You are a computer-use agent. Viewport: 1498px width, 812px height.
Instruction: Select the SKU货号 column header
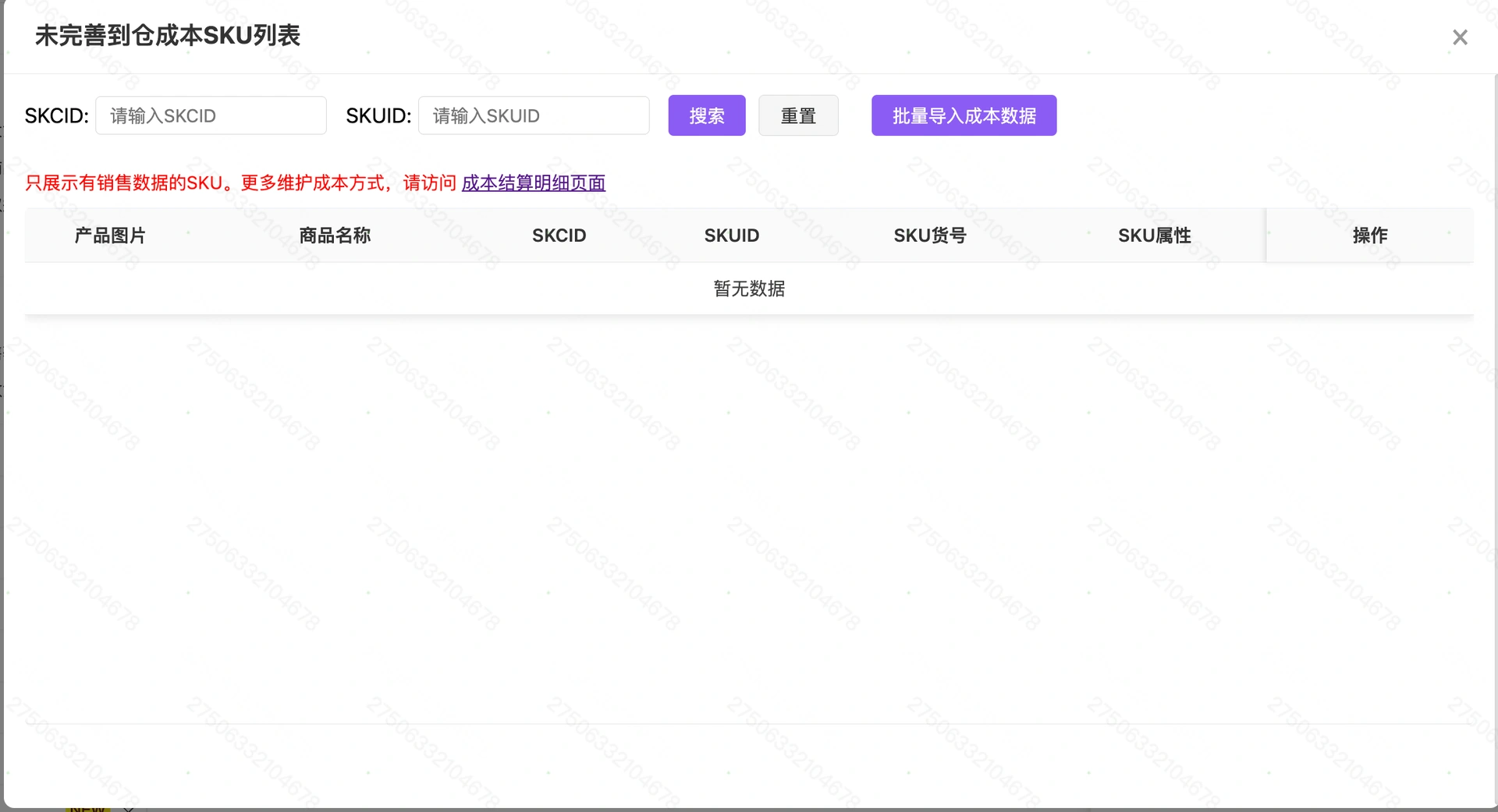point(930,236)
